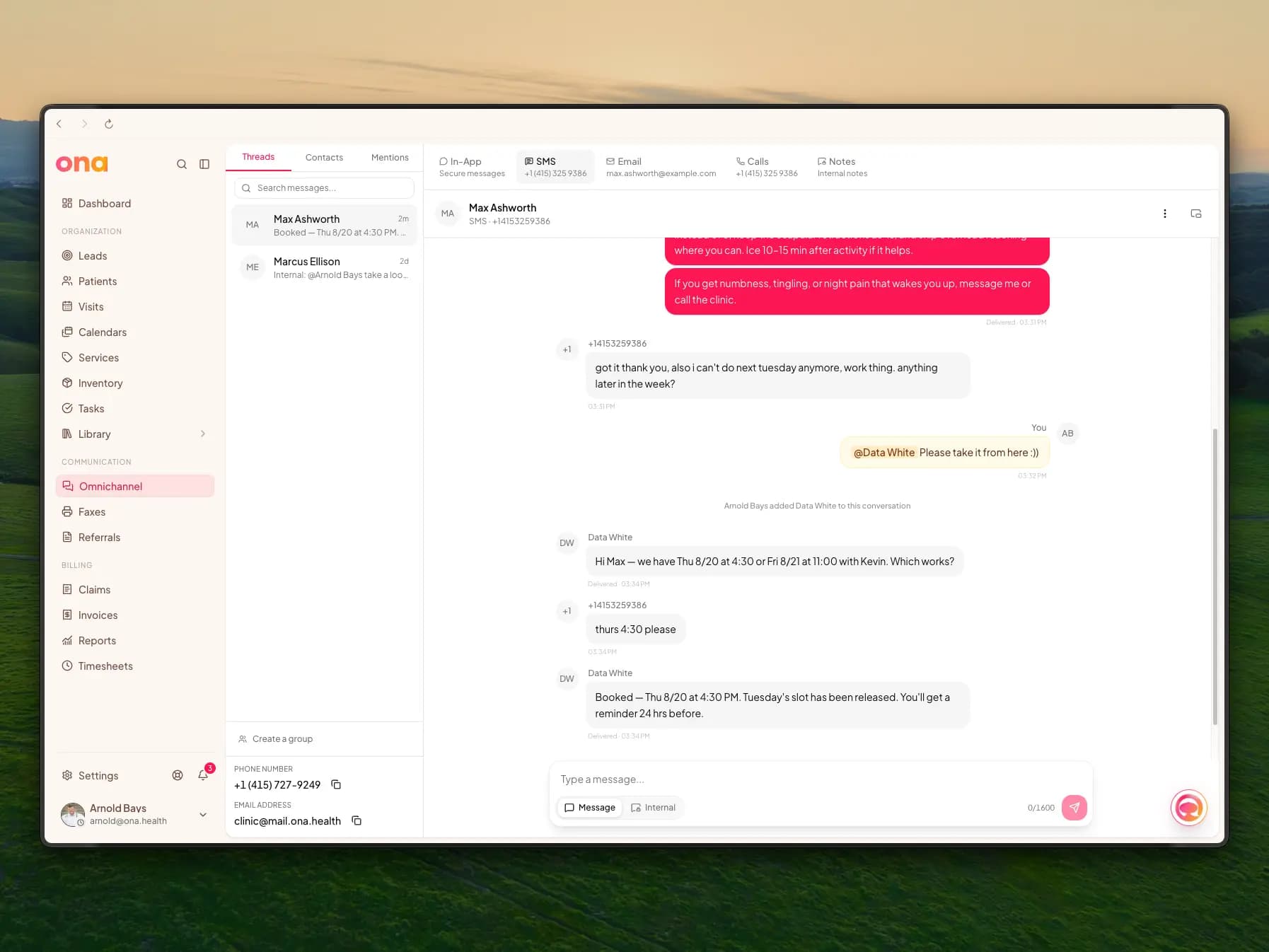Click Max Ashworth name in conversation header
The height and width of the screenshot is (952, 1269).
pyautogui.click(x=502, y=208)
